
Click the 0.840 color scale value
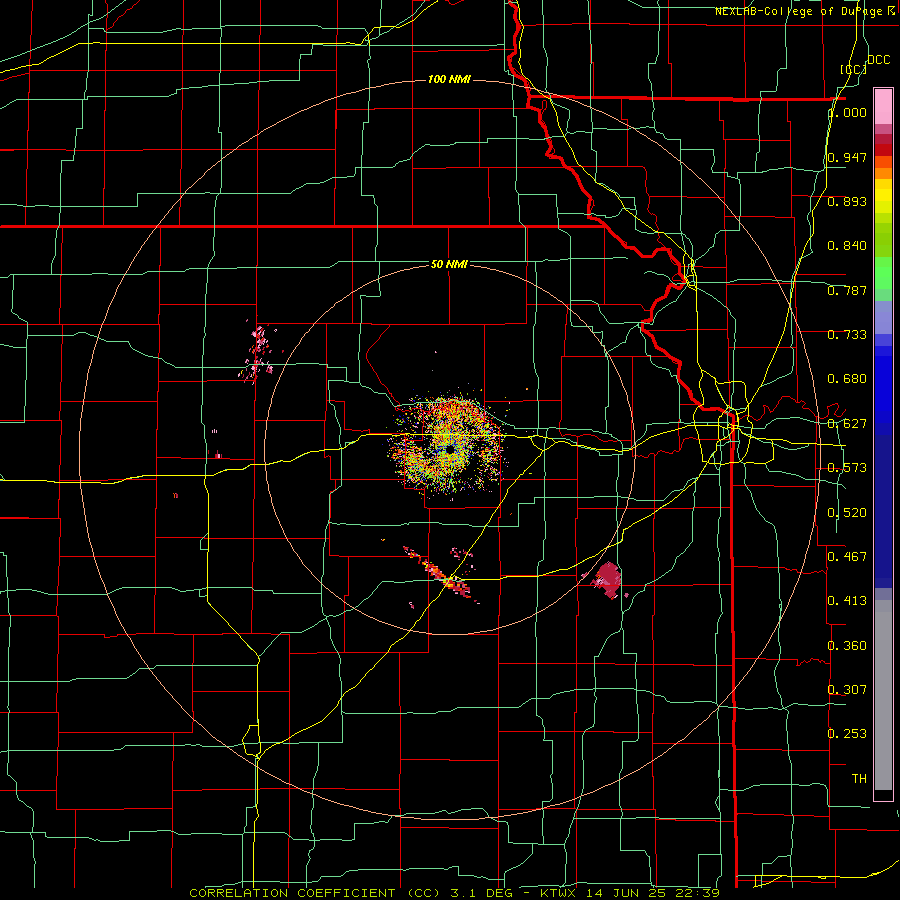[847, 246]
